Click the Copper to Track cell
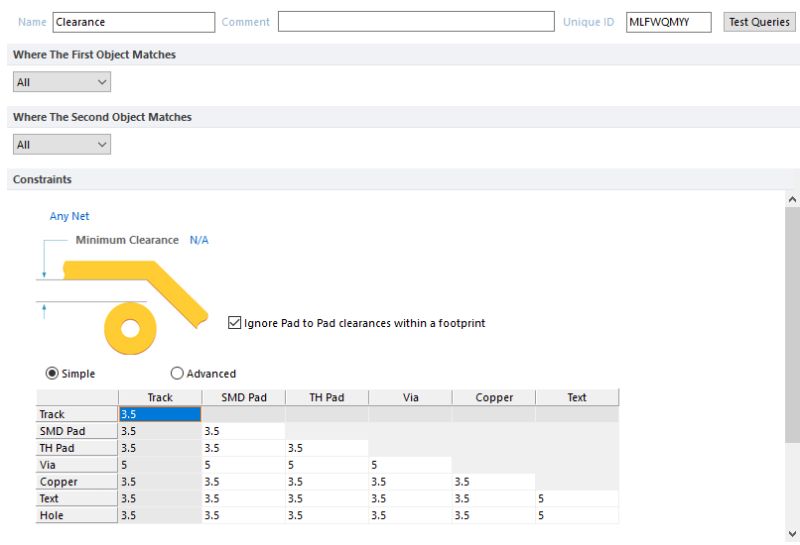Screen dimensions: 800x545 (x=160, y=481)
